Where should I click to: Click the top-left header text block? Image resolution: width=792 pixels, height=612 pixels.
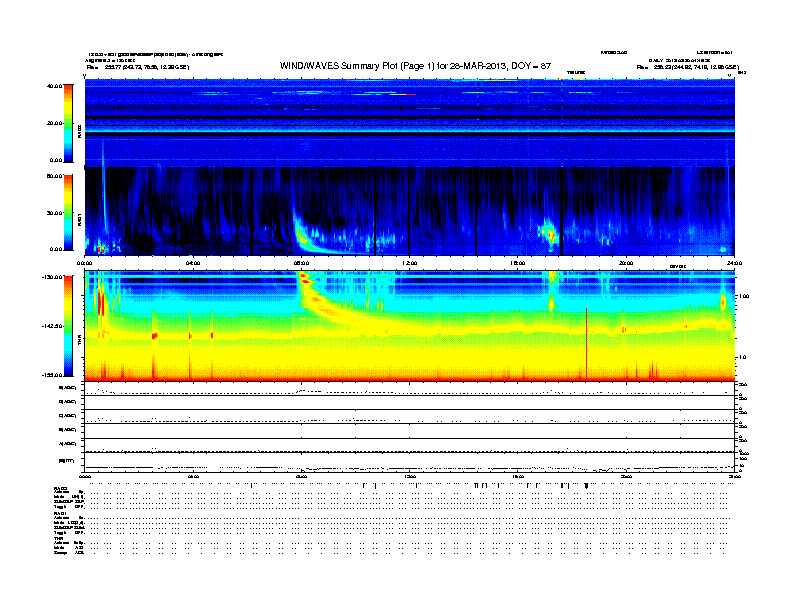155,61
